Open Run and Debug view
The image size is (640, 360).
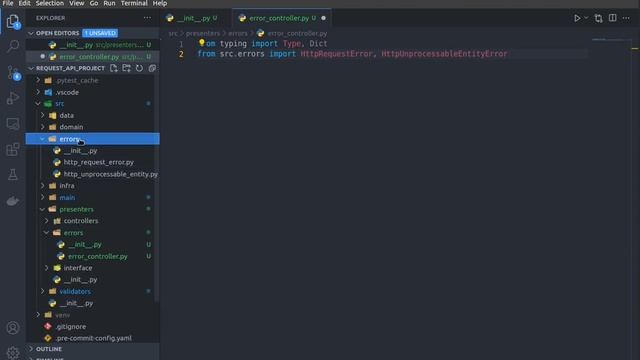(13, 98)
